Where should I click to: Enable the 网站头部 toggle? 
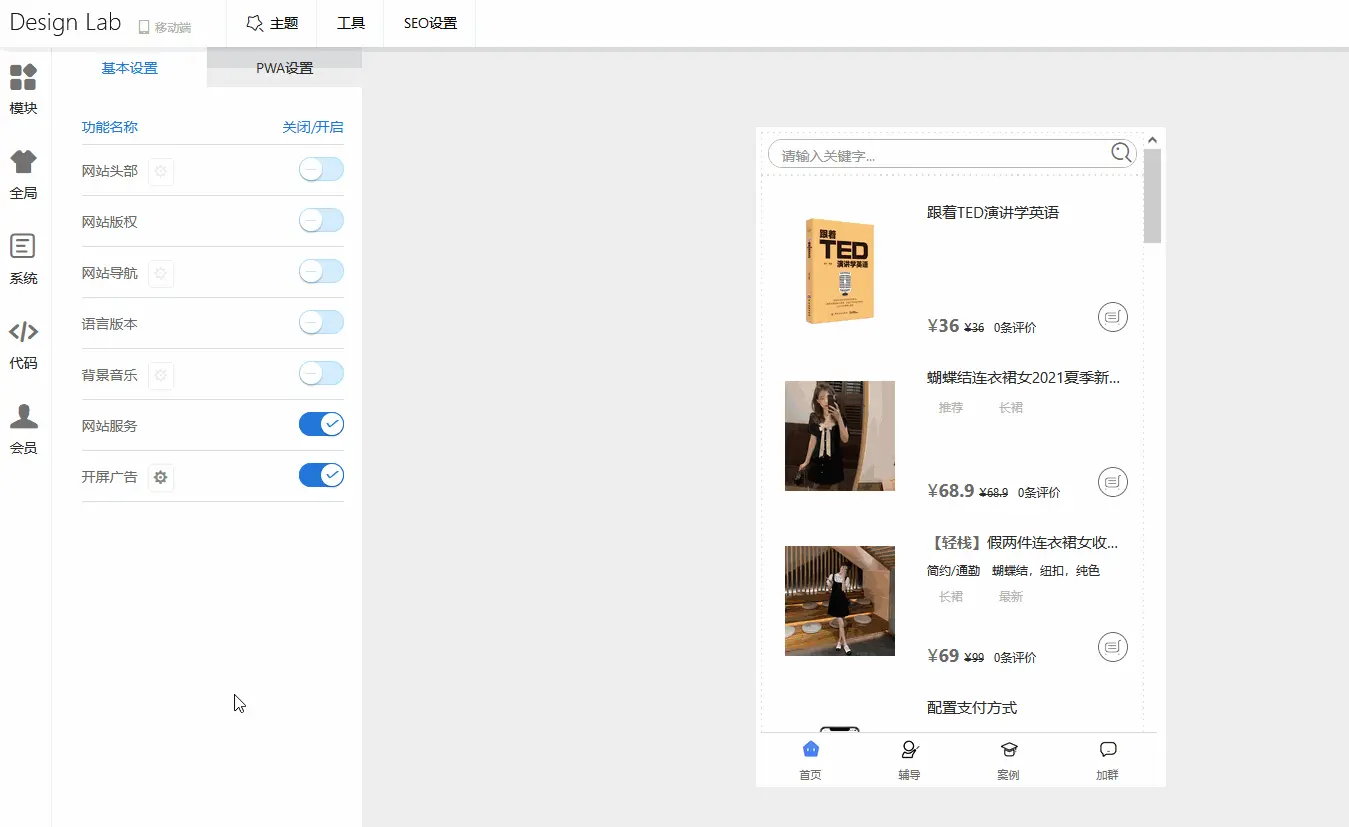[321, 170]
